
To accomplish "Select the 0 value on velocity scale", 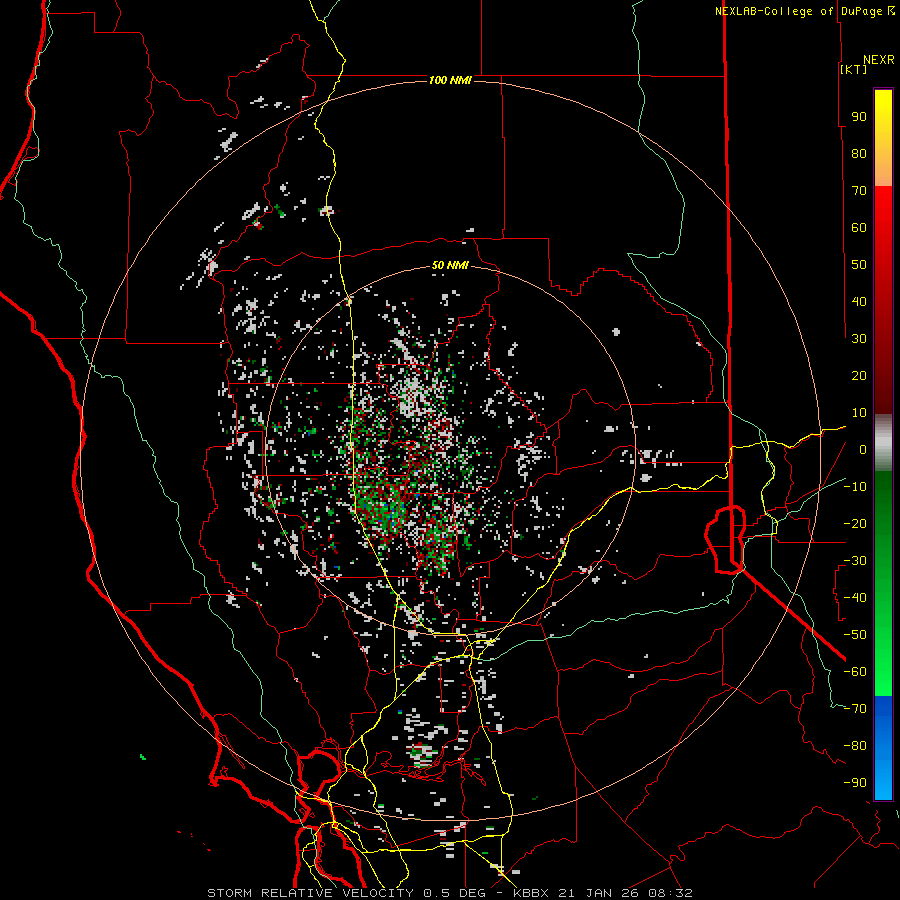I will coord(863,449).
